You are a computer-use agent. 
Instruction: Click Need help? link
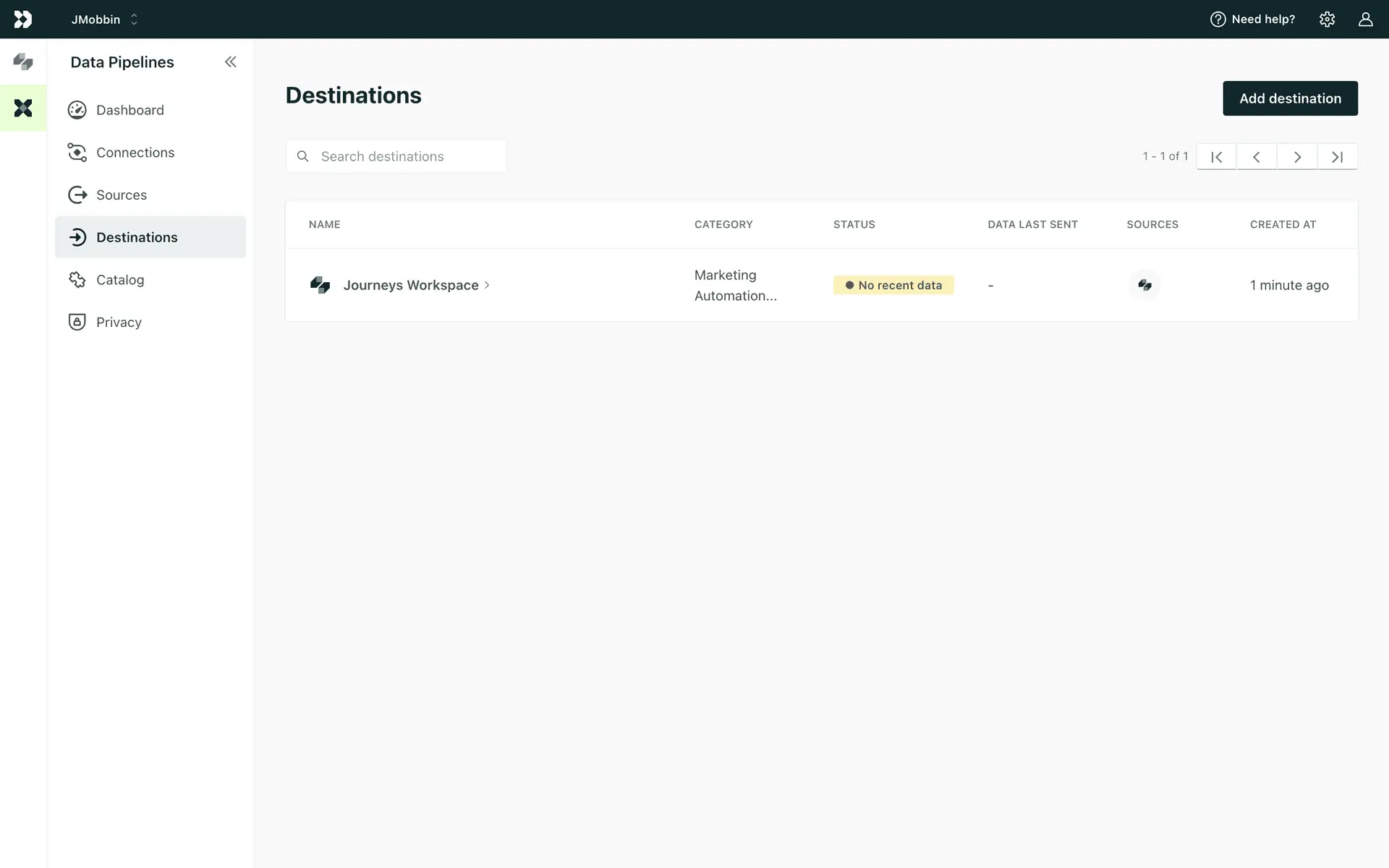pos(1252,20)
